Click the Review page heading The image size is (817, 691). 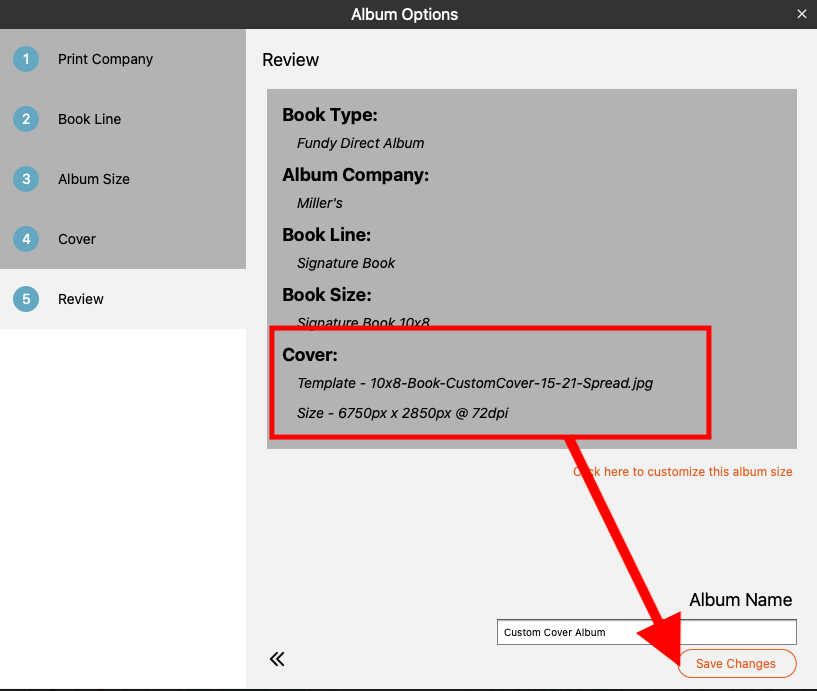coord(290,60)
